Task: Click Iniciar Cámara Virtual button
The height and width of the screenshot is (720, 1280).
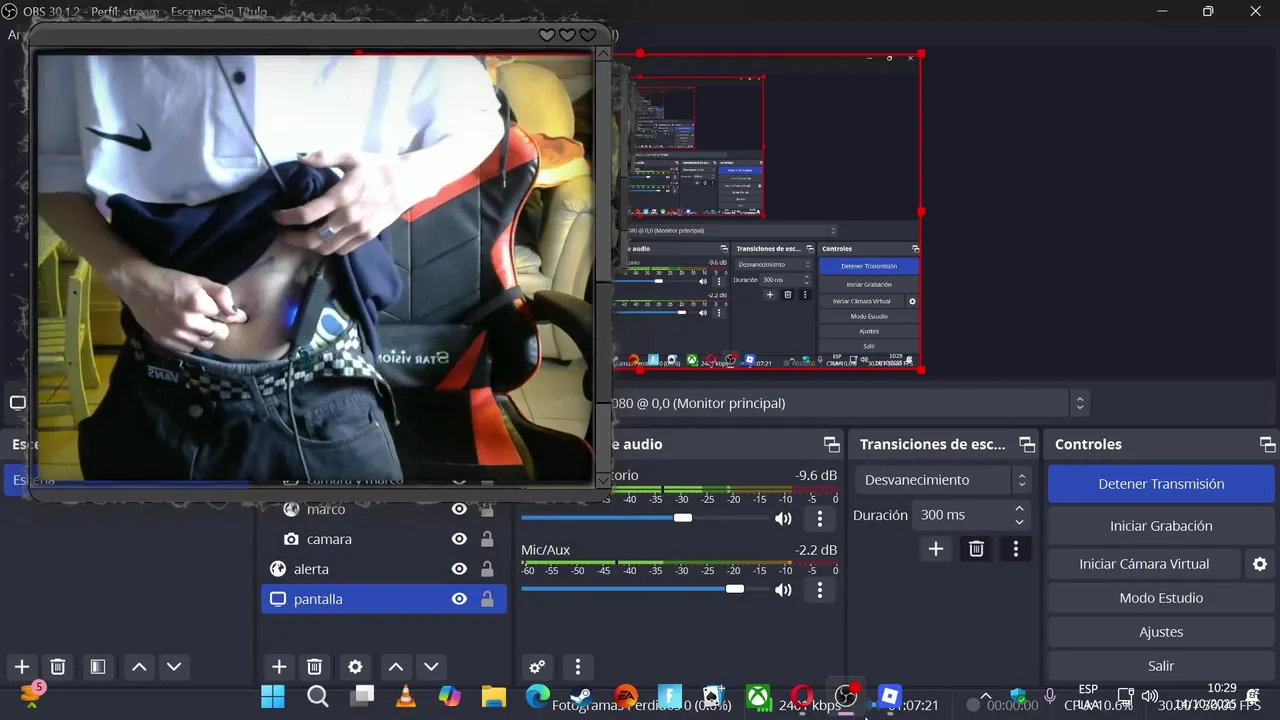Action: point(1144,564)
